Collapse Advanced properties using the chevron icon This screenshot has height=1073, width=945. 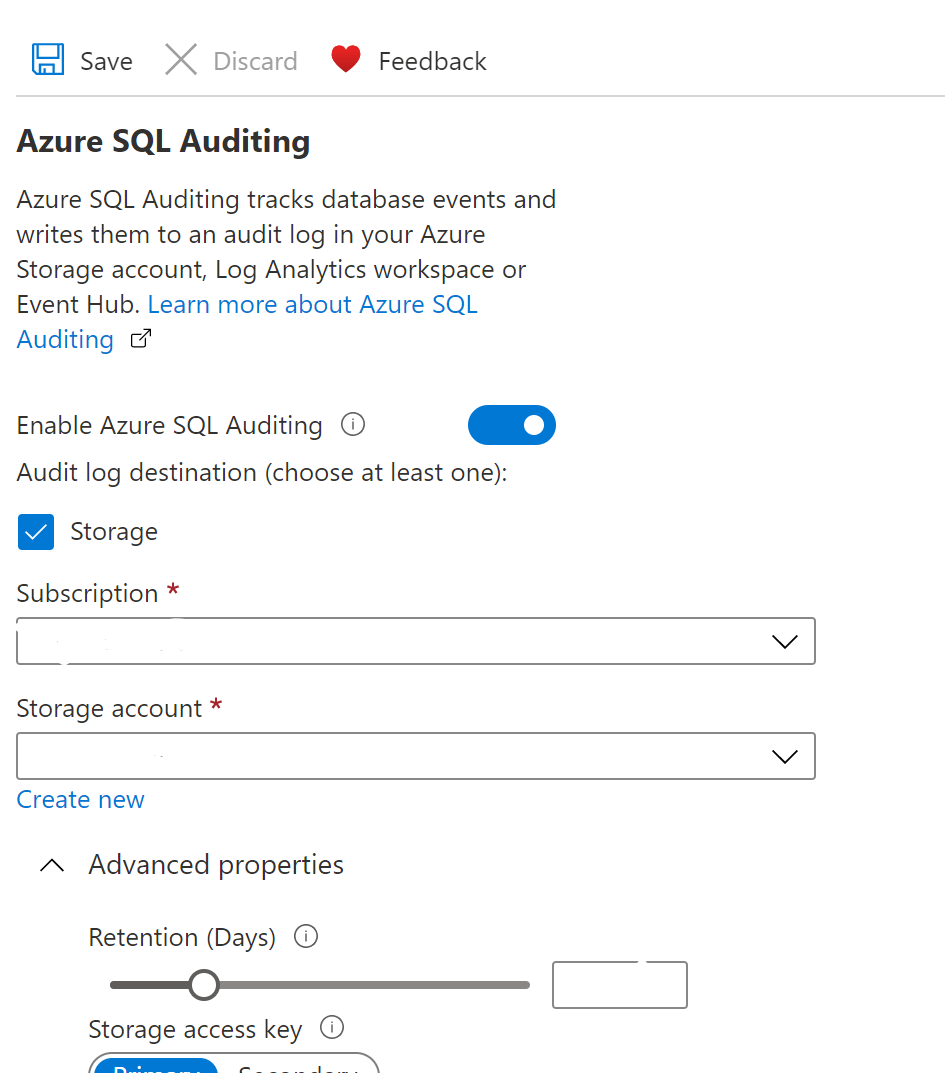52,865
